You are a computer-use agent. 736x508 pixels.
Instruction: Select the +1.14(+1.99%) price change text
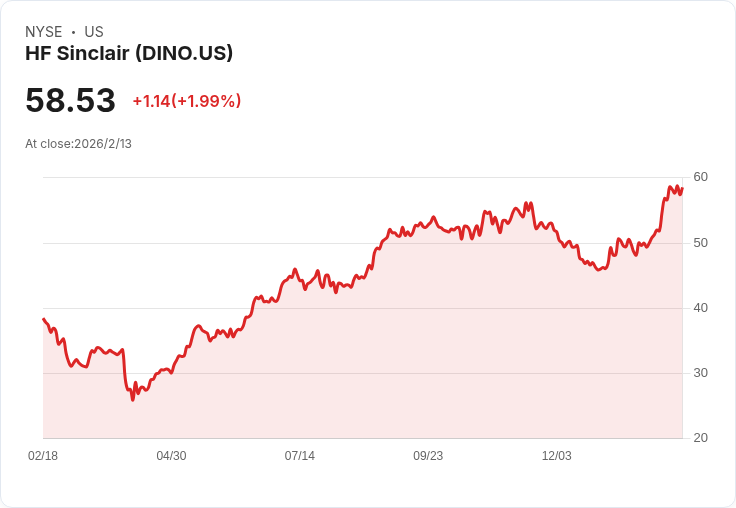pyautogui.click(x=187, y=101)
